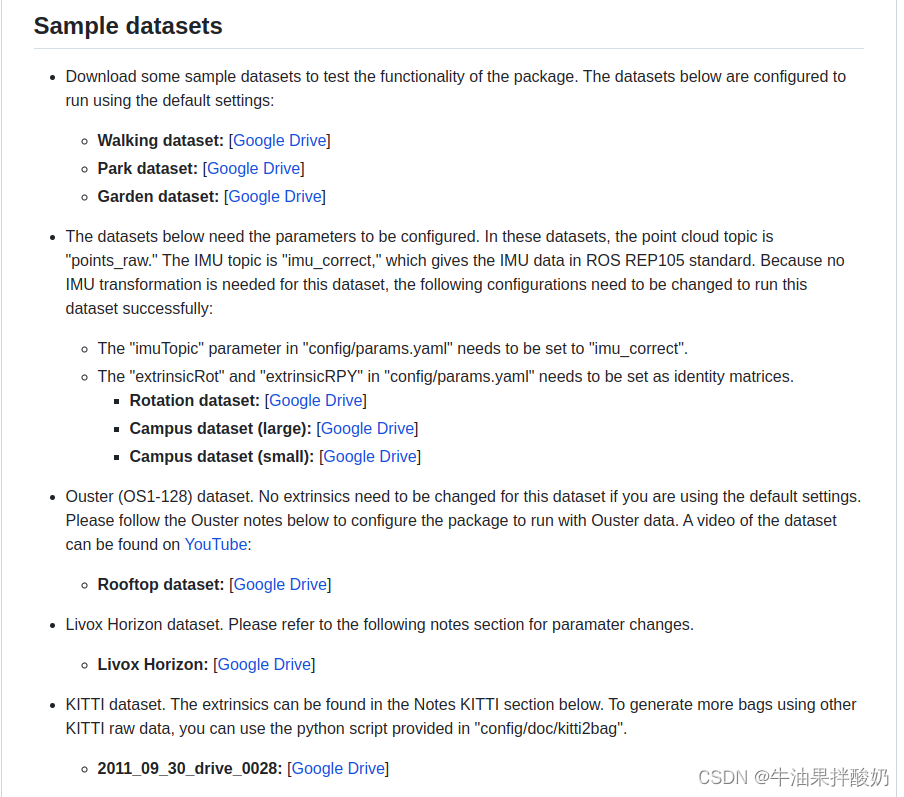The height and width of the screenshot is (797, 904).
Task: Open the Walking dataset Google Drive link
Action: [280, 141]
